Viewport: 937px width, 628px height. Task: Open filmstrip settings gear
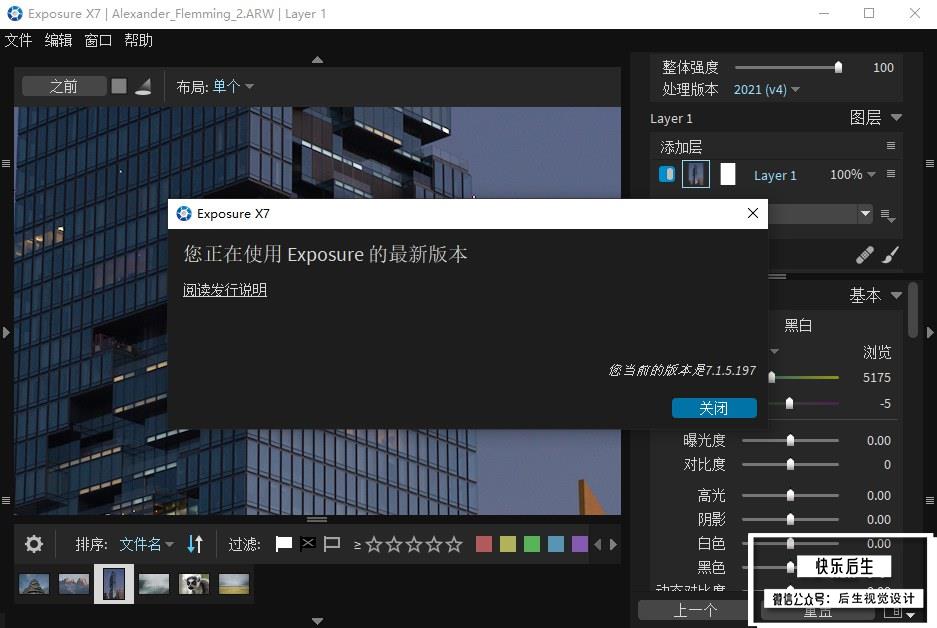[x=33, y=544]
